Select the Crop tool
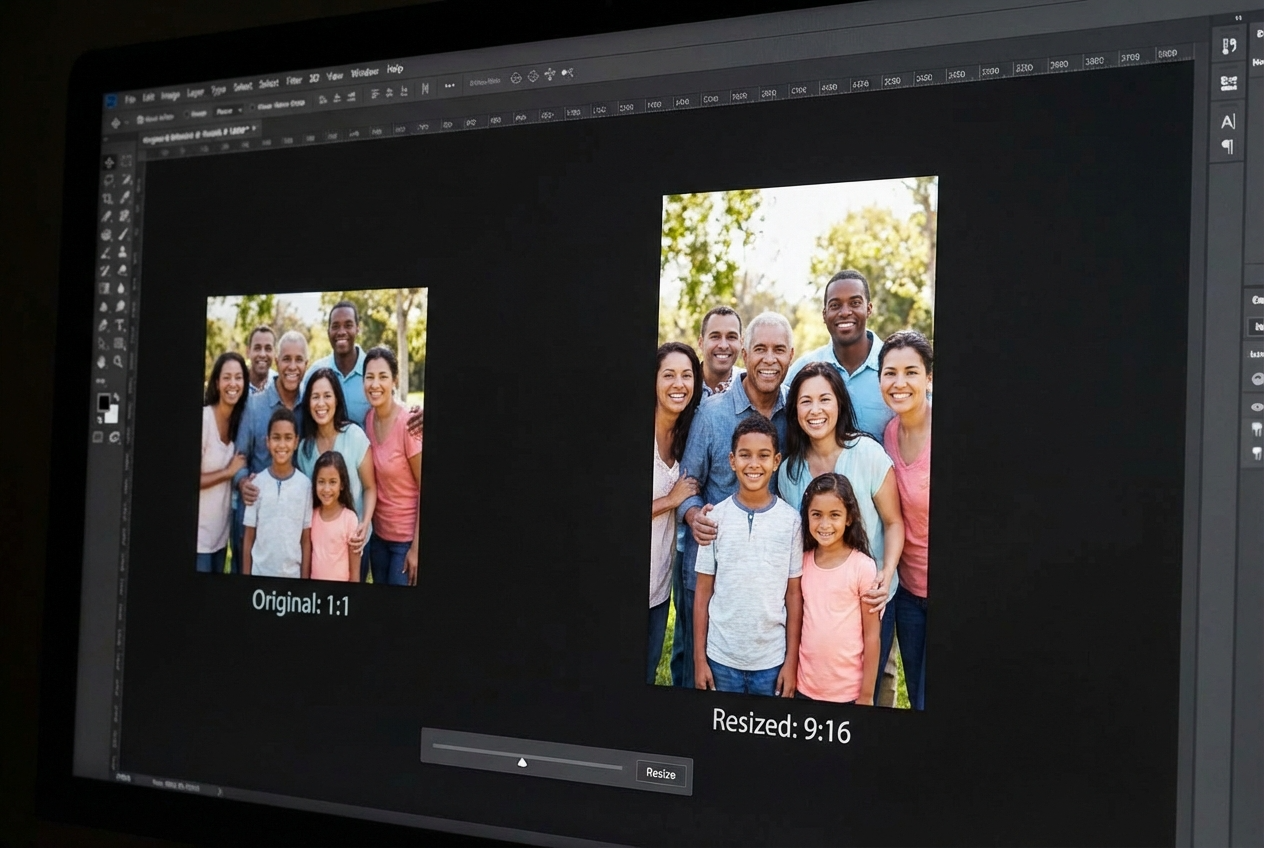The width and height of the screenshot is (1264, 848). tap(107, 198)
